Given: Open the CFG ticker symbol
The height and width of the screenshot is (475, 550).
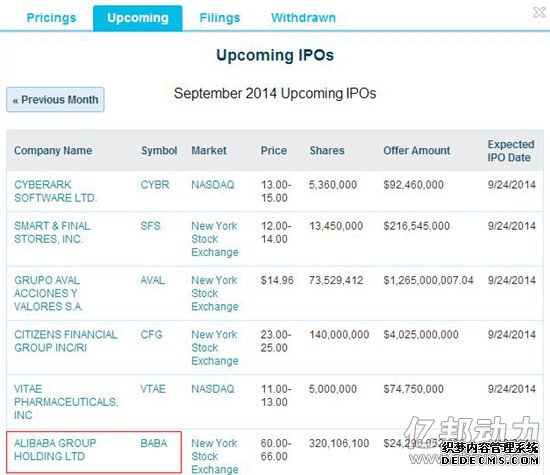Looking at the screenshot, I should point(151,335).
